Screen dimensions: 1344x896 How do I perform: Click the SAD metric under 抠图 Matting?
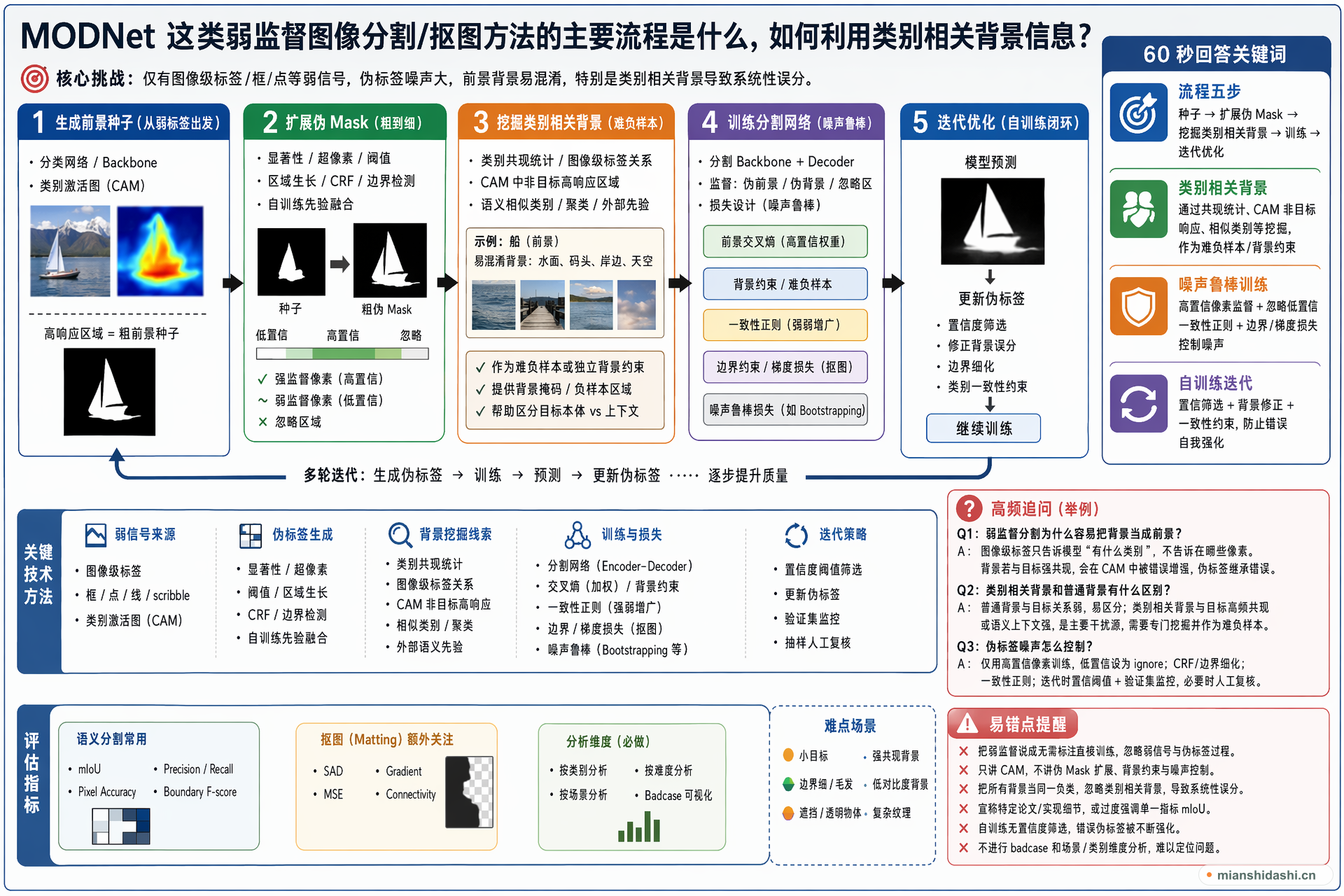(333, 771)
